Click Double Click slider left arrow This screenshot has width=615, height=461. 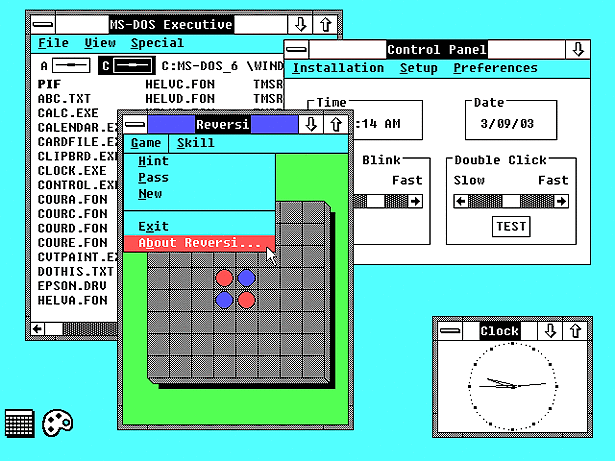[461, 201]
